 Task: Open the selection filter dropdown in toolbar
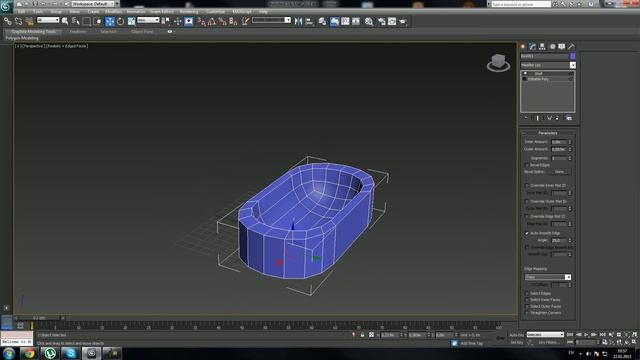click(48, 20)
